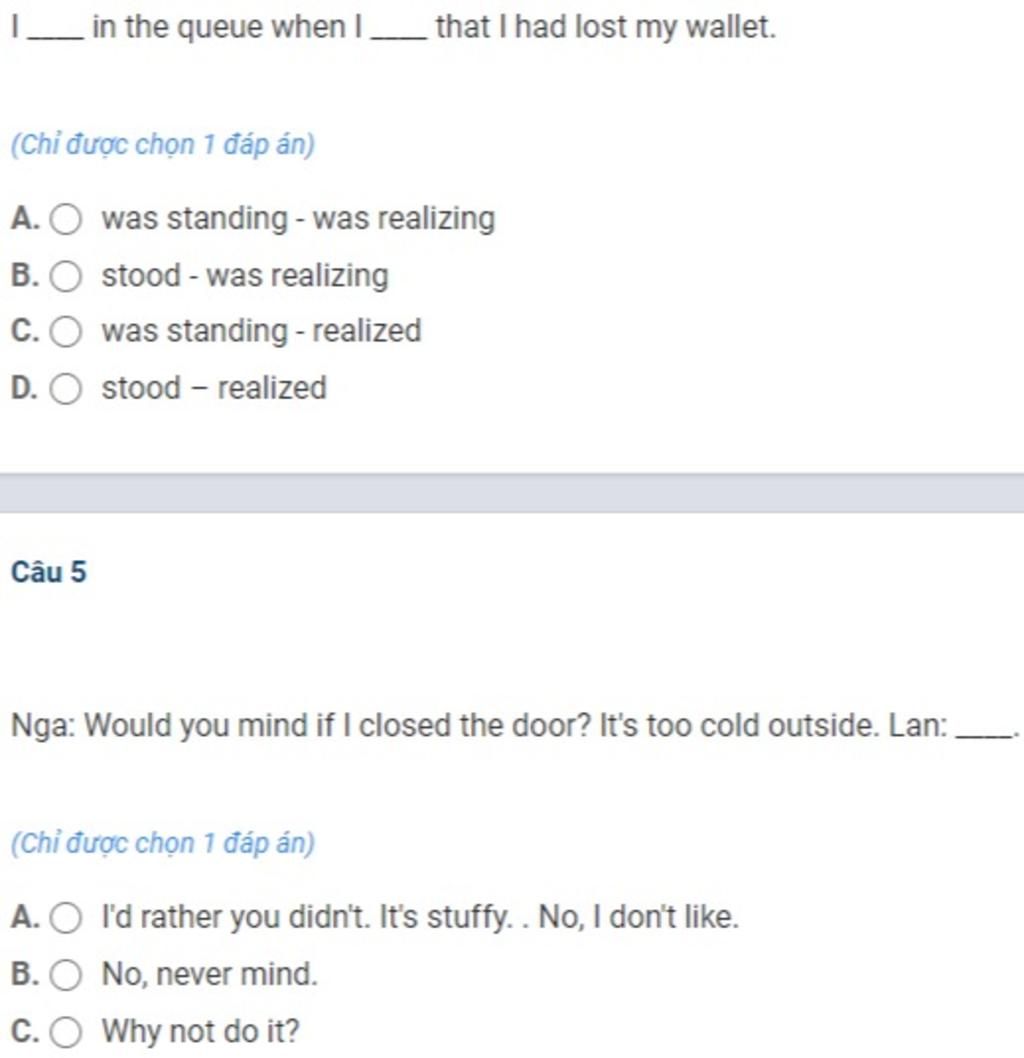Click the single-answer hint under the wallet question
1024x1058 pixels.
(163, 144)
